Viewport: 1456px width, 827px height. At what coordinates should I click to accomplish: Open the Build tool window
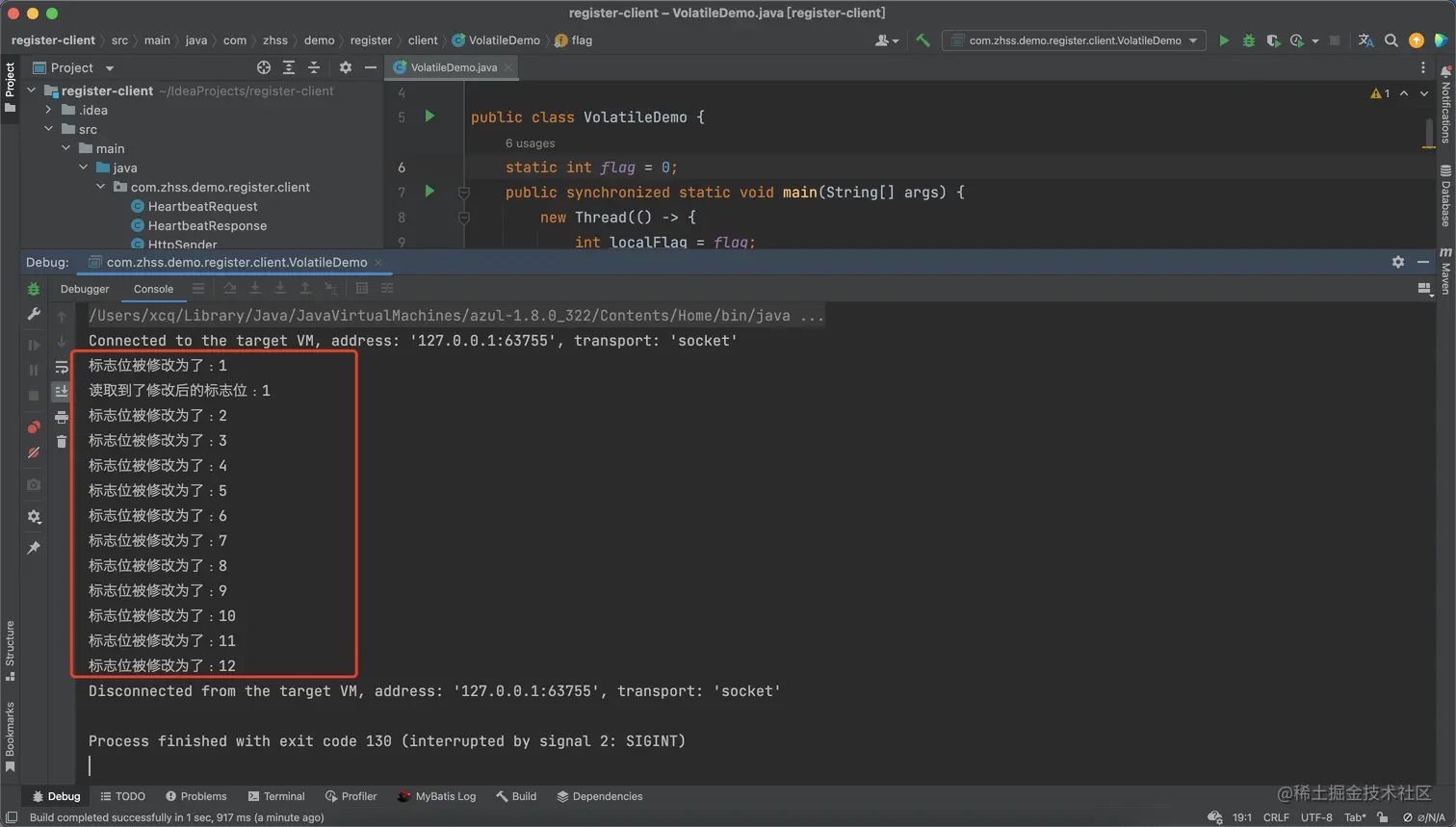click(516, 796)
